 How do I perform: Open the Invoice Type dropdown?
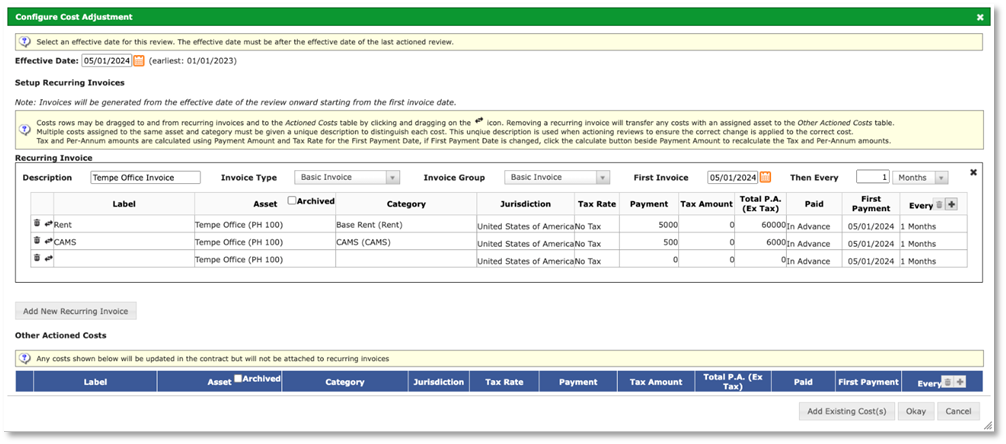(347, 177)
